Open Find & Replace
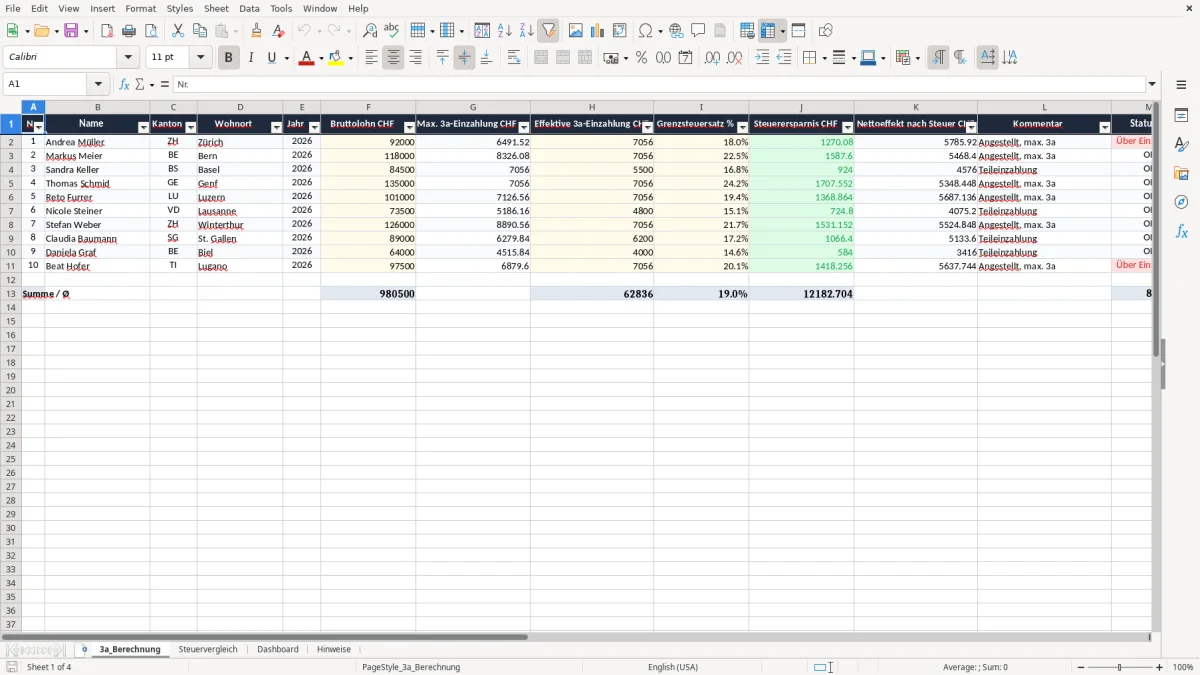 [x=370, y=31]
